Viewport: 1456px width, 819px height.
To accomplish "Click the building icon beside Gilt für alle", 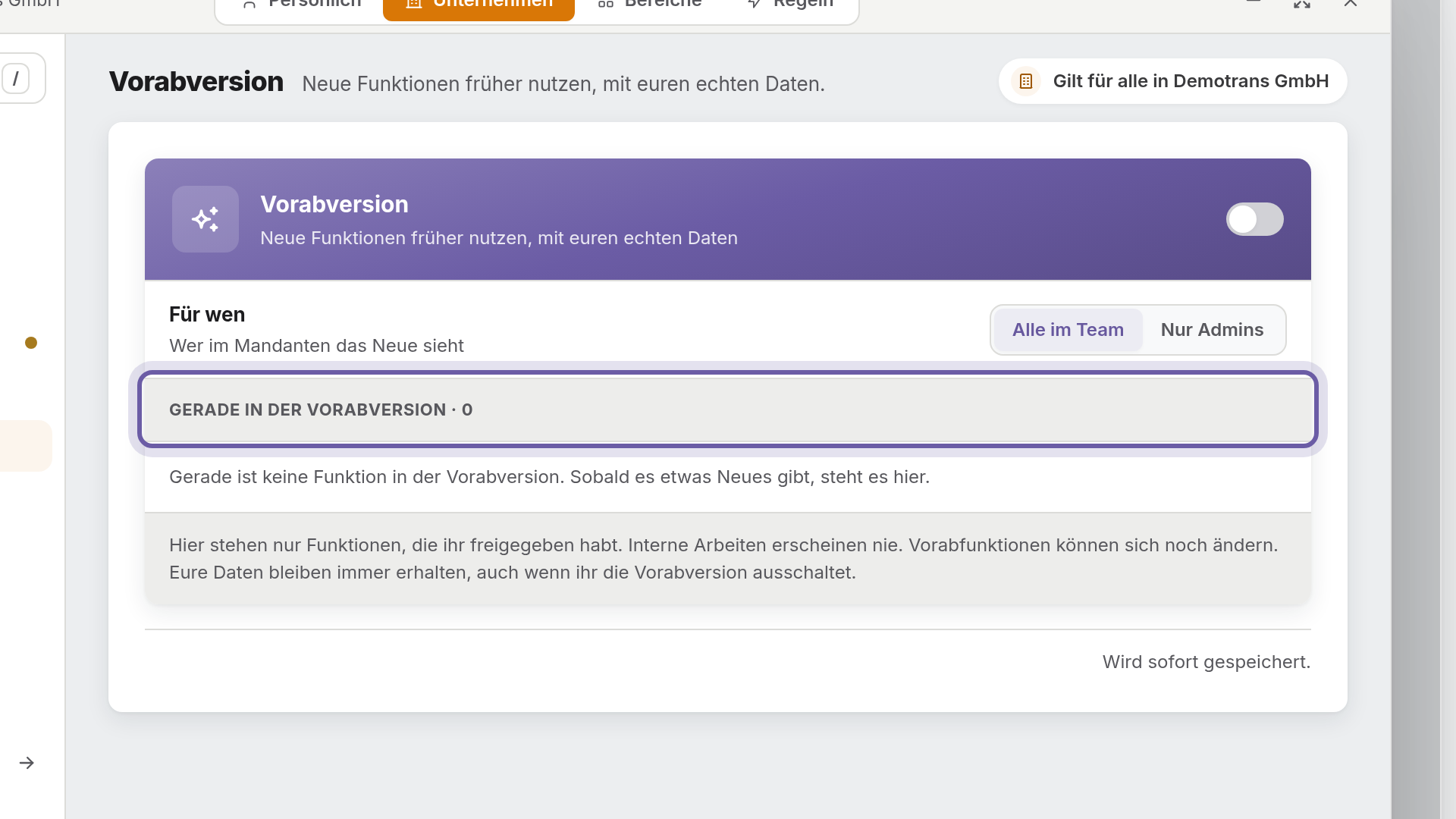I will 1026,81.
